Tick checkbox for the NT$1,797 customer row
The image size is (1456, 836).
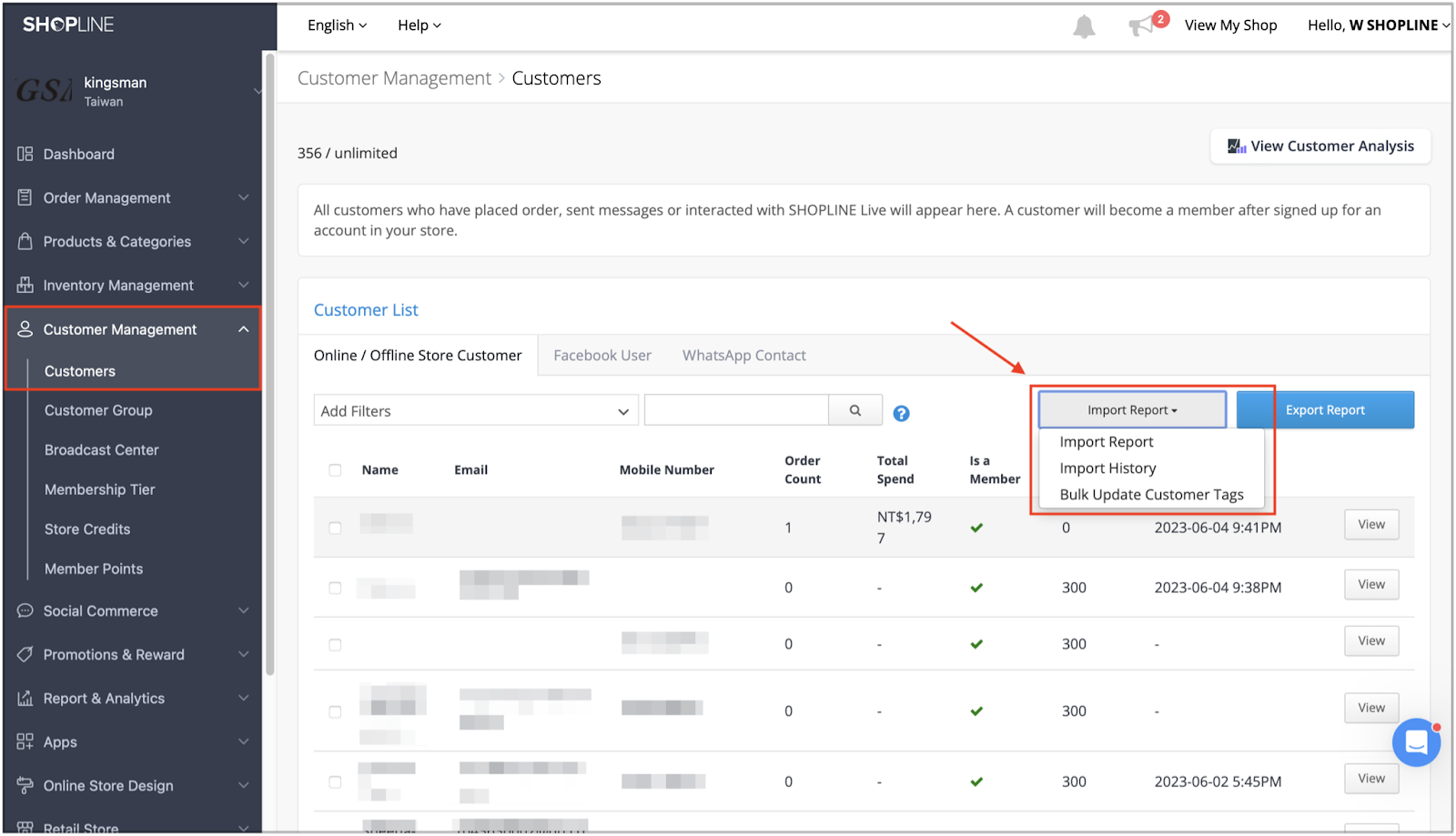335,528
